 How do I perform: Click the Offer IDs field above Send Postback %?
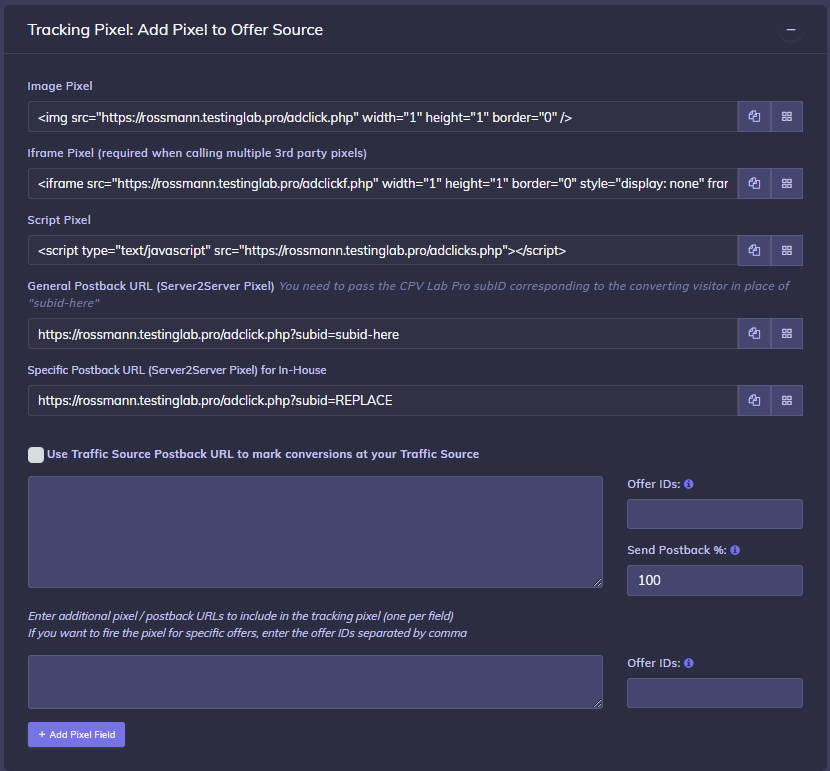coord(715,514)
